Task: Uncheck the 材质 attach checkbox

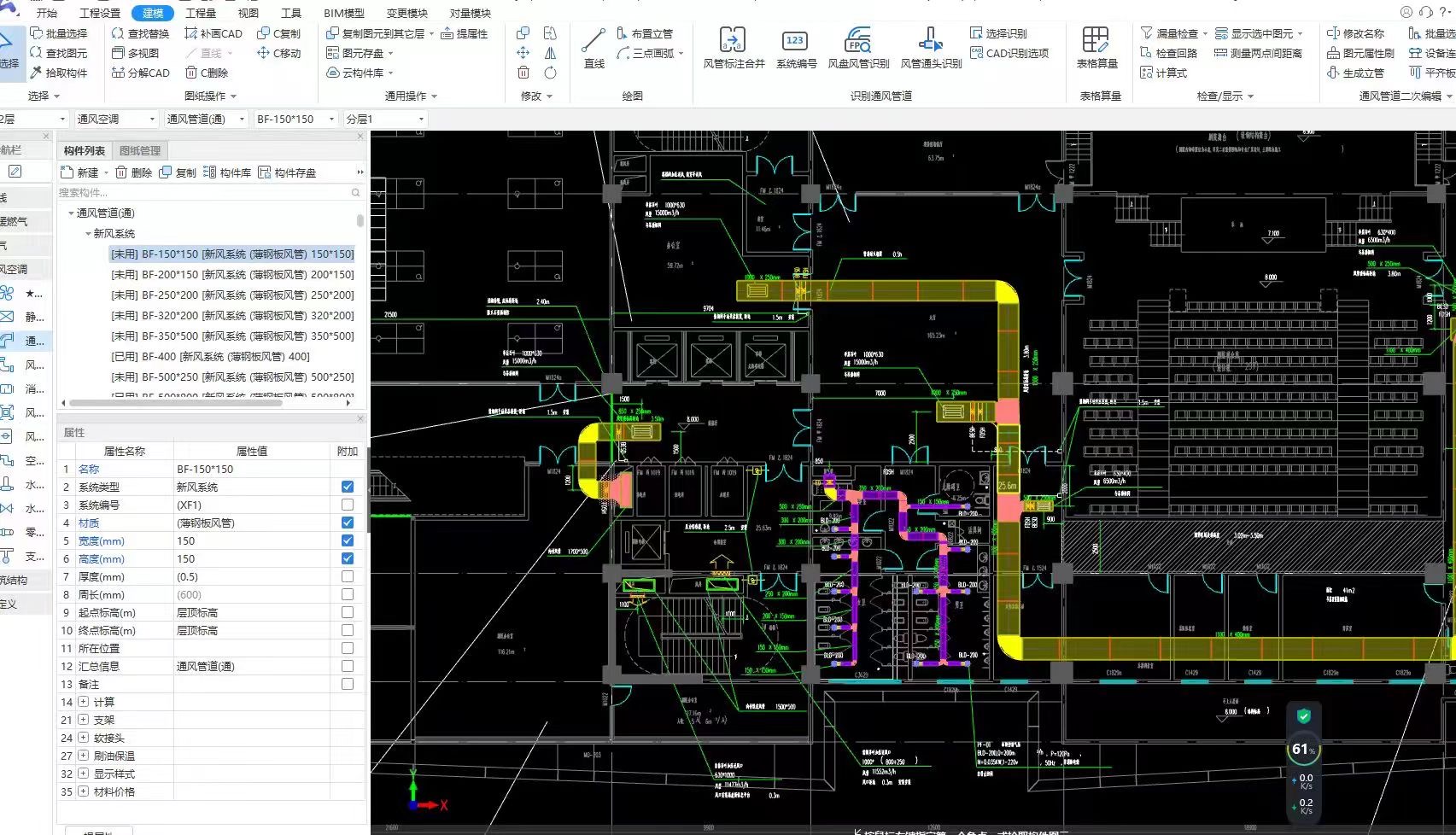Action: [347, 523]
